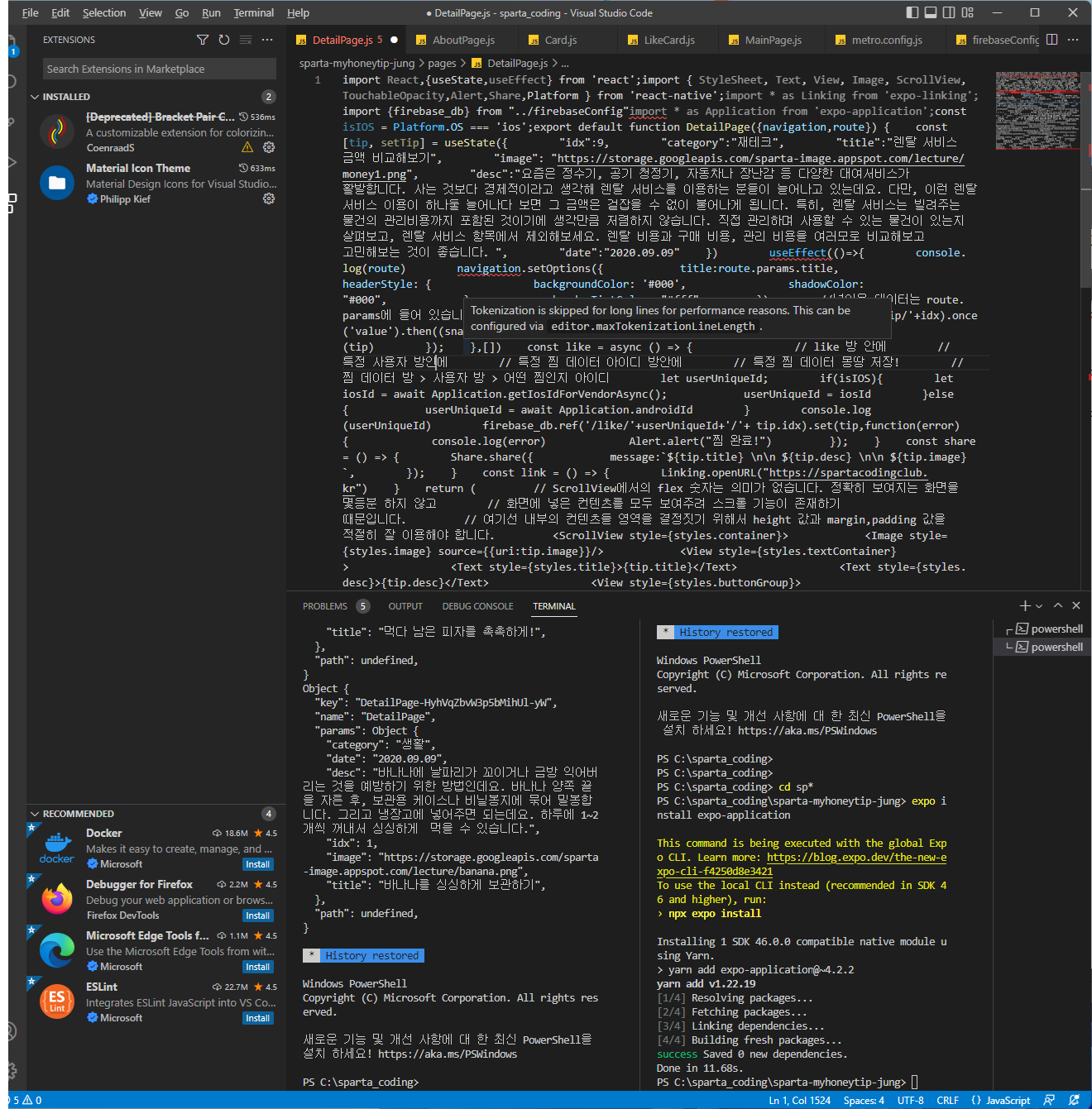Open the PROBLEMS panel tab
The height and width of the screenshot is (1109, 1092).
(325, 606)
